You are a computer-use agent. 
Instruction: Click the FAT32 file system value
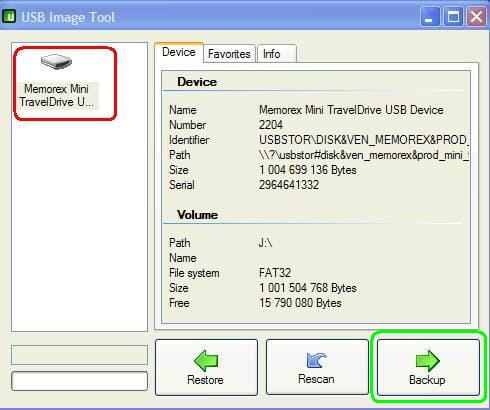pyautogui.click(x=275, y=273)
